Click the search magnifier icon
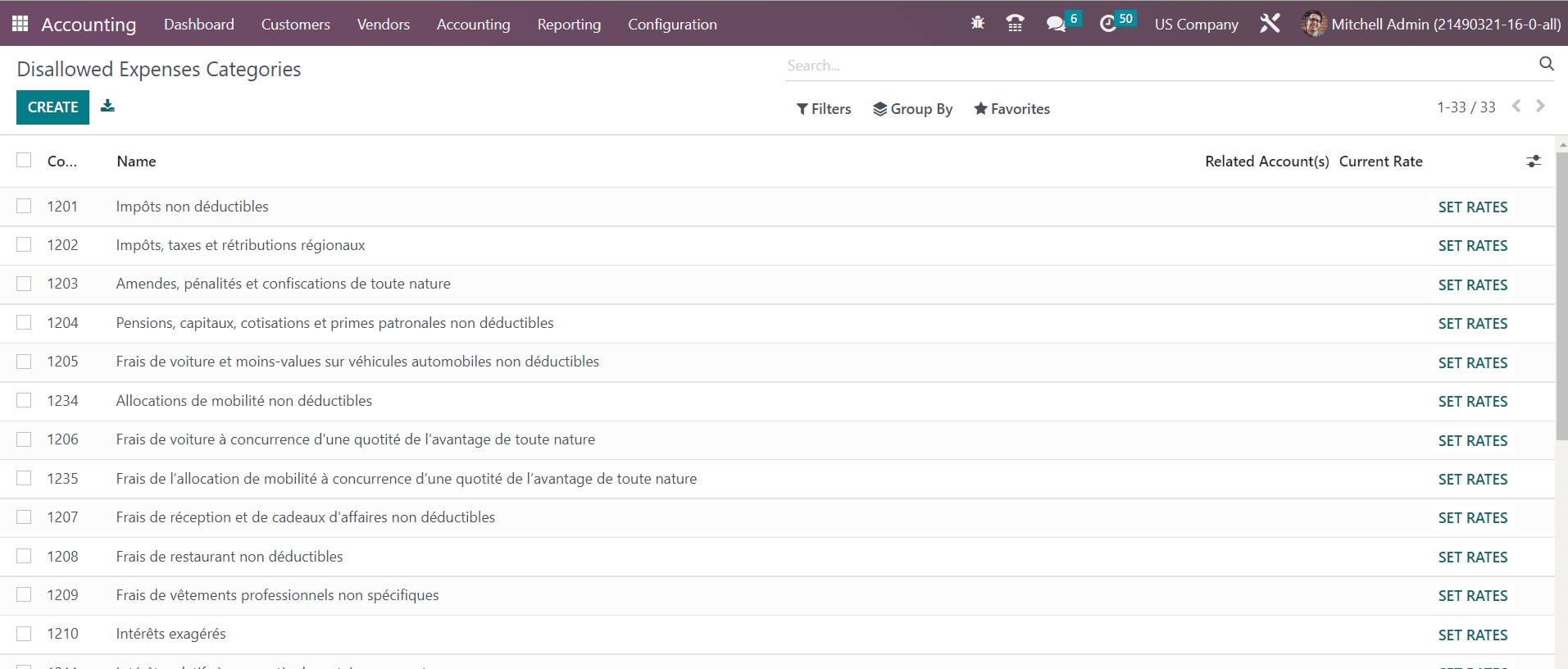This screenshot has height=669, width=1568. pyautogui.click(x=1546, y=64)
